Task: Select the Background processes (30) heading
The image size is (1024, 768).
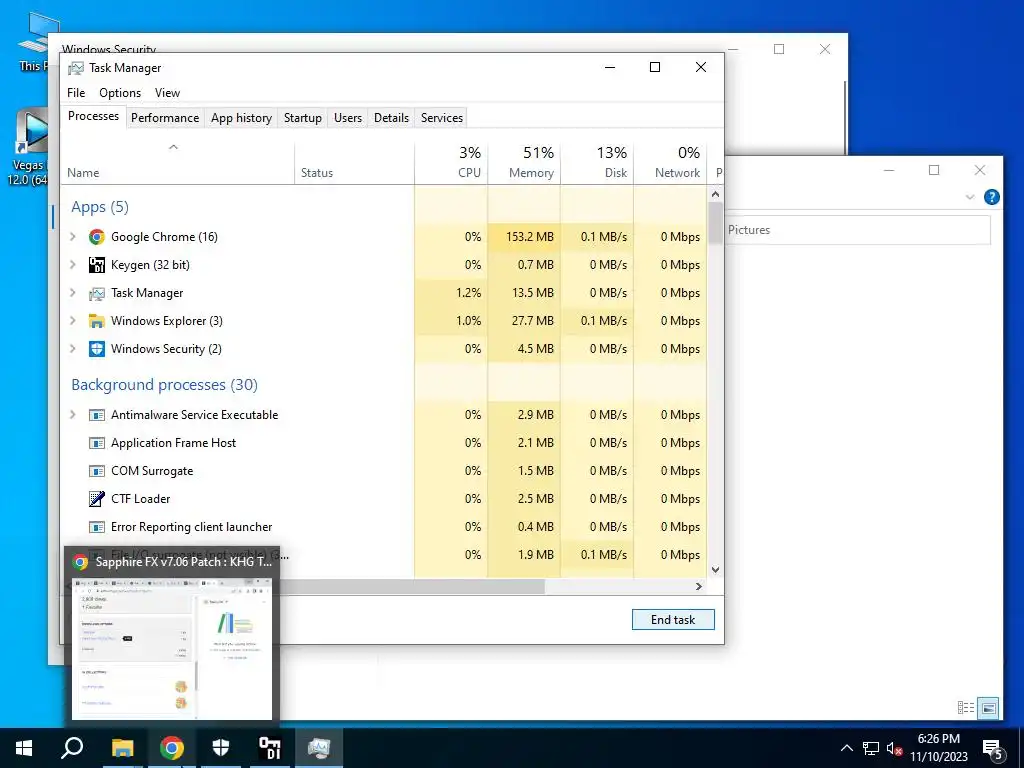Action: coord(165,385)
